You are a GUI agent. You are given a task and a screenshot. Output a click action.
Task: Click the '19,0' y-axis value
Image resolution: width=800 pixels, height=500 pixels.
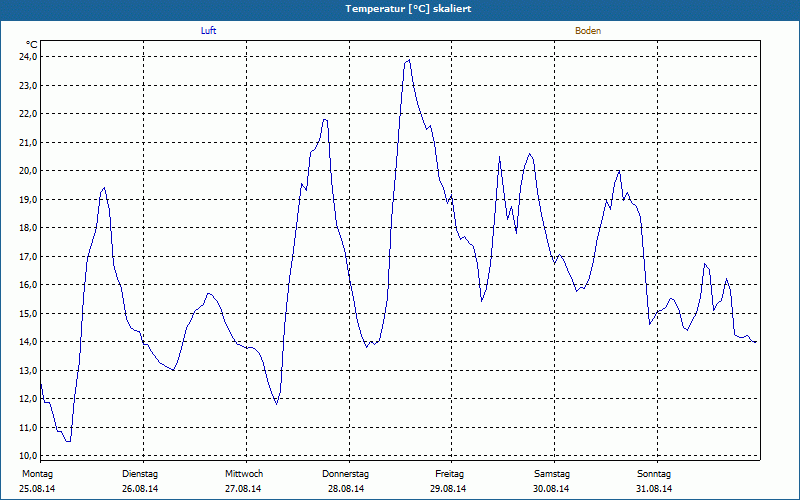[x=28, y=199]
